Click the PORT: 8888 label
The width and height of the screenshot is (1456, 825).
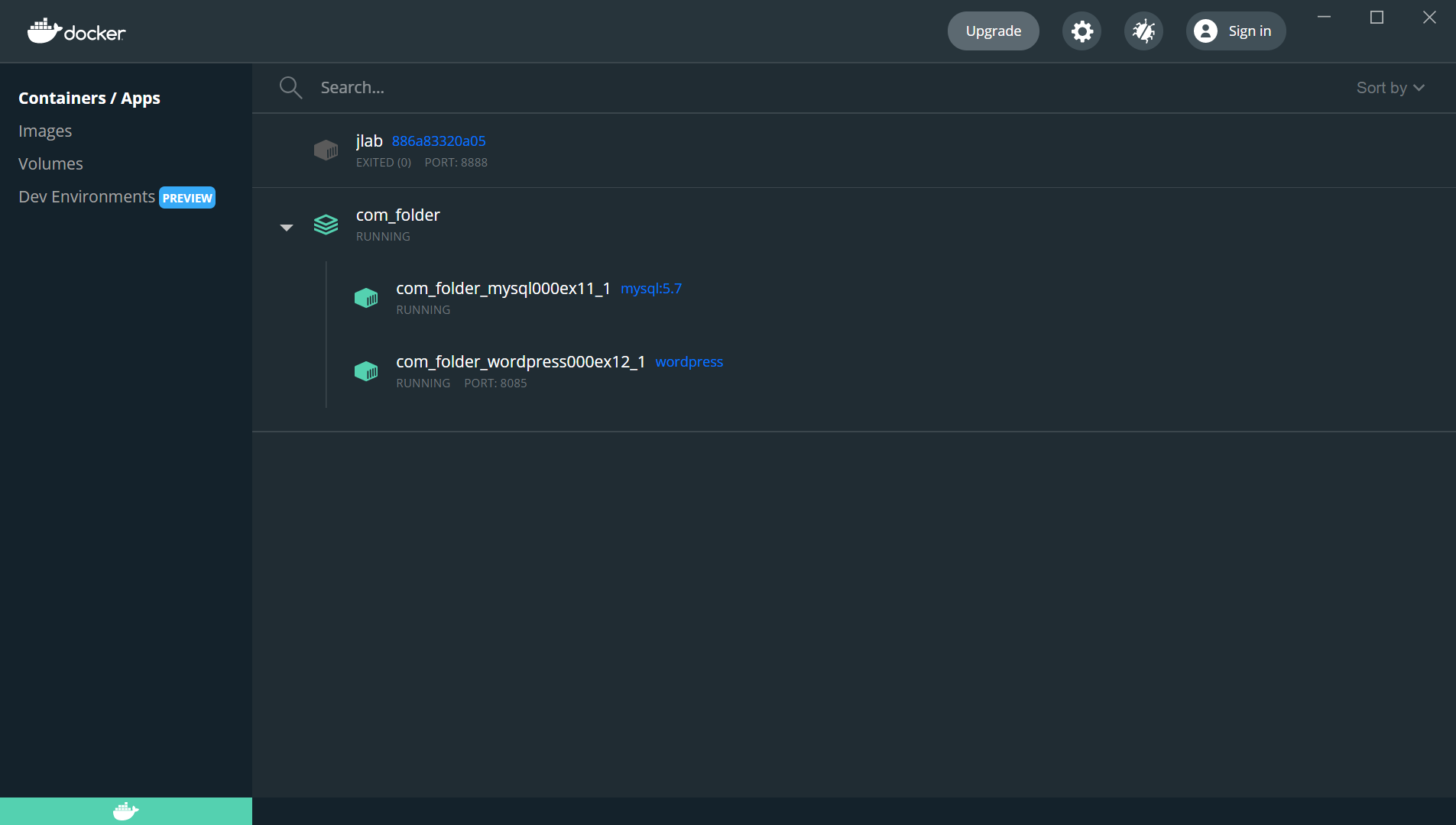point(456,162)
